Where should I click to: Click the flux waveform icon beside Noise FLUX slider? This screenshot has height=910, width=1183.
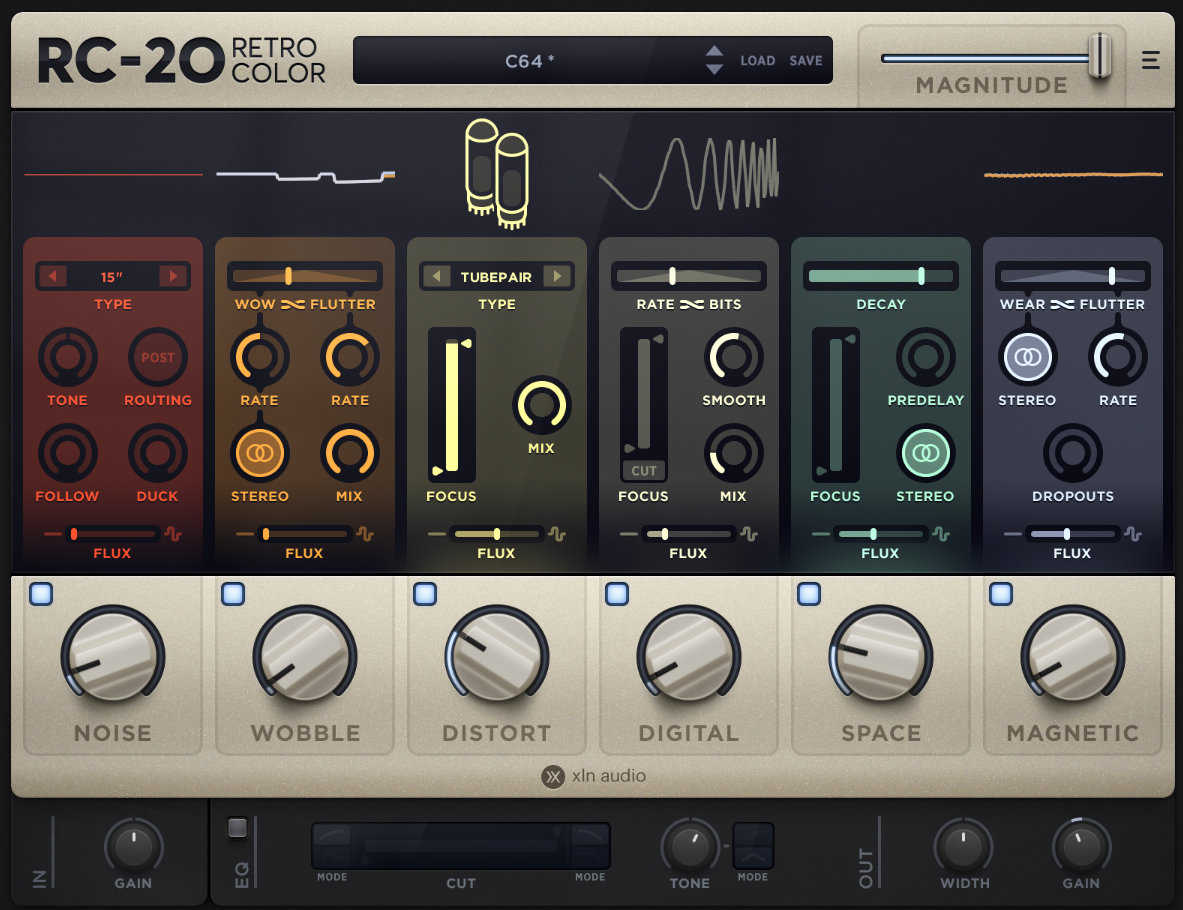(x=171, y=533)
